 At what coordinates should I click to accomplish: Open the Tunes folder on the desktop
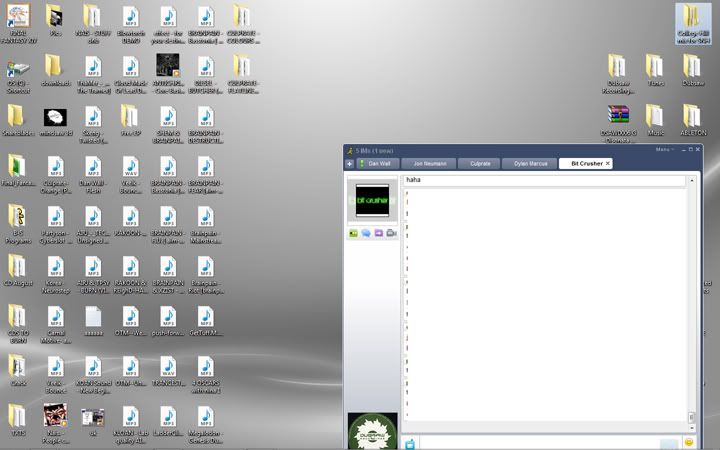pos(655,70)
